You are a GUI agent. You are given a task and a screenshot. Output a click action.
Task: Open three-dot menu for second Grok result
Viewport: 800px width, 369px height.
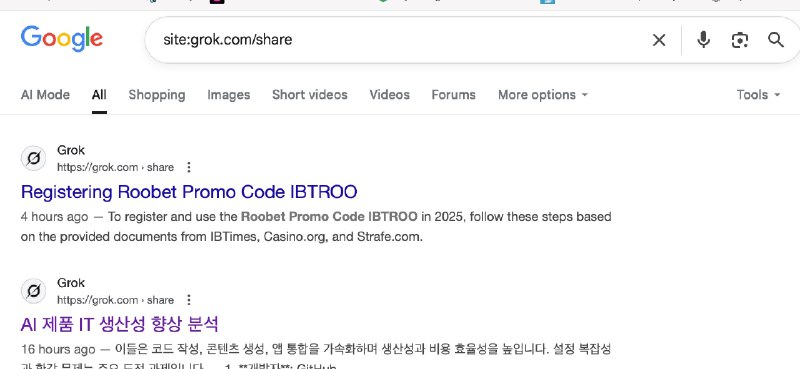189,300
